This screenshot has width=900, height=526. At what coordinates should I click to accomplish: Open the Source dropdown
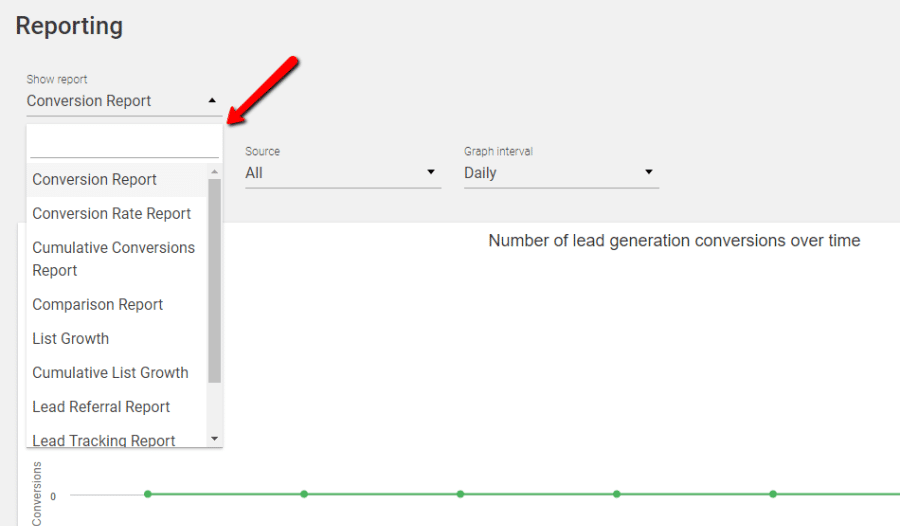(x=343, y=172)
